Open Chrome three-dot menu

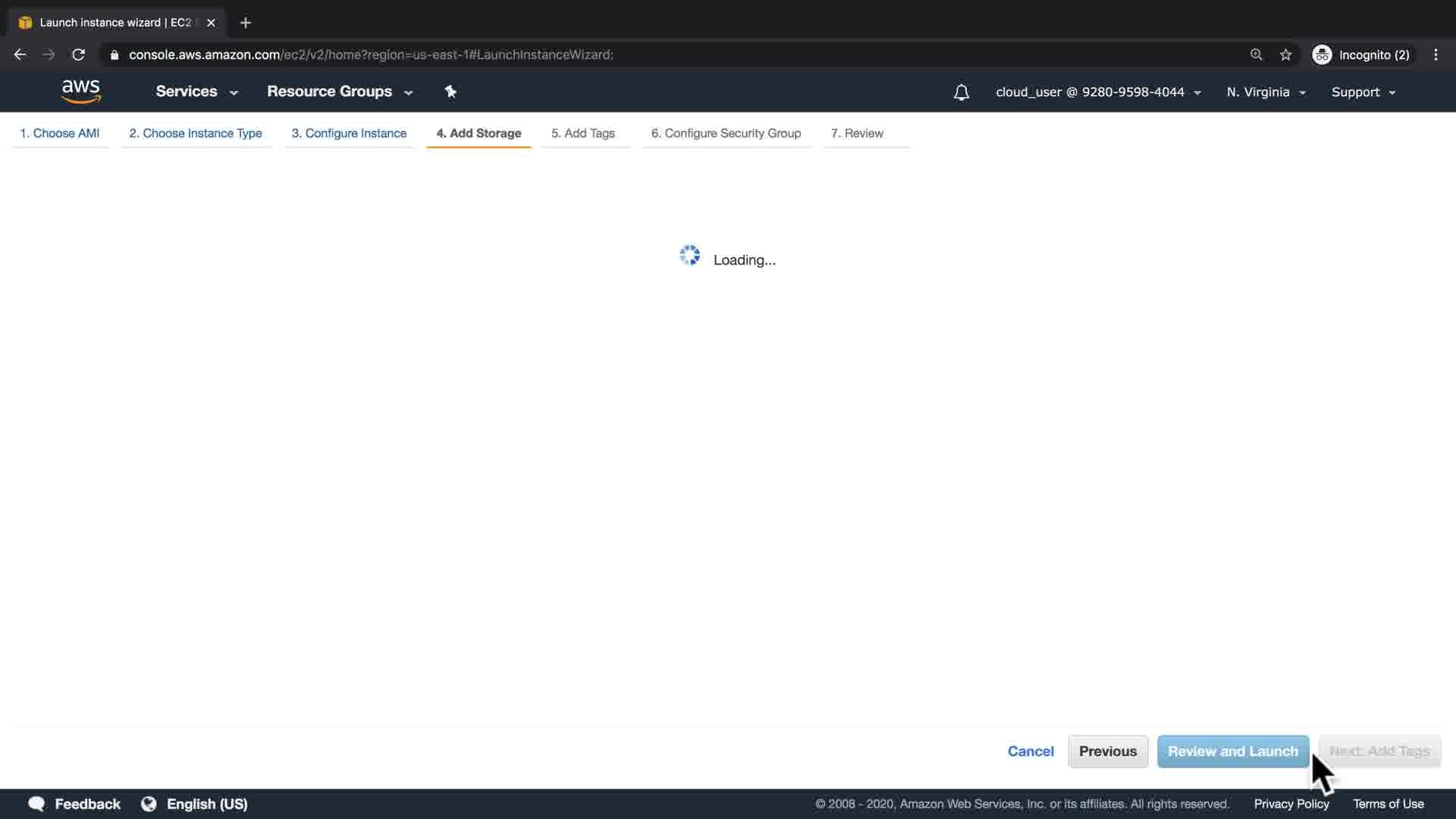pyautogui.click(x=1435, y=55)
